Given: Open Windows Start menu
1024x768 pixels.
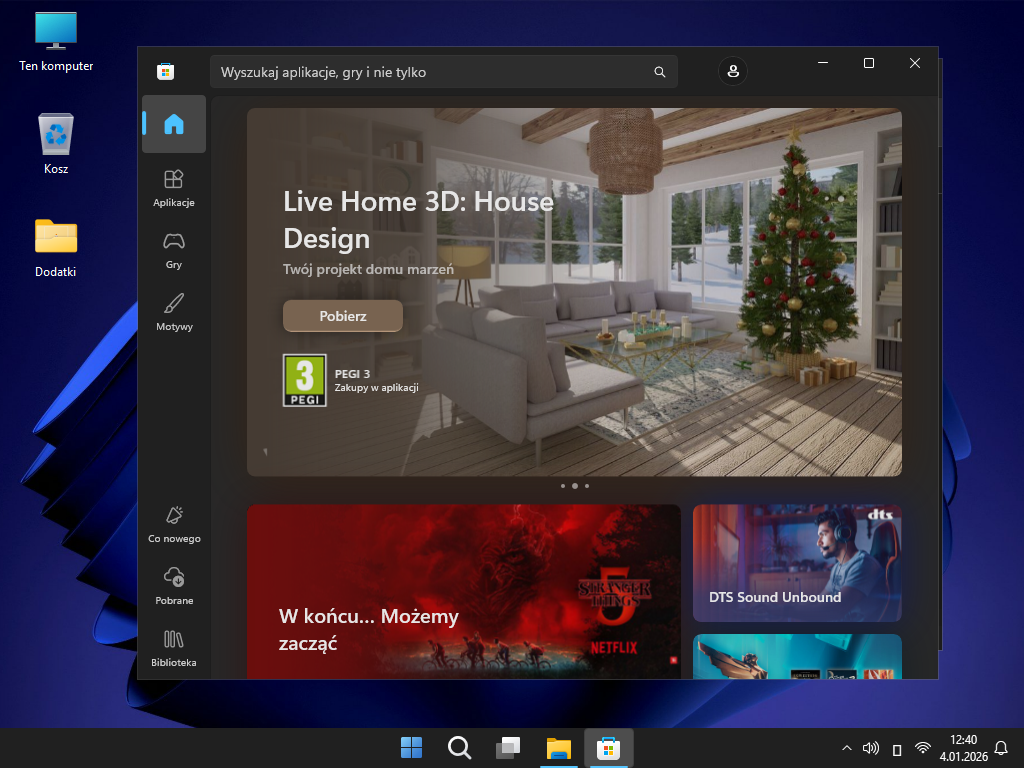Looking at the screenshot, I should click(411, 748).
